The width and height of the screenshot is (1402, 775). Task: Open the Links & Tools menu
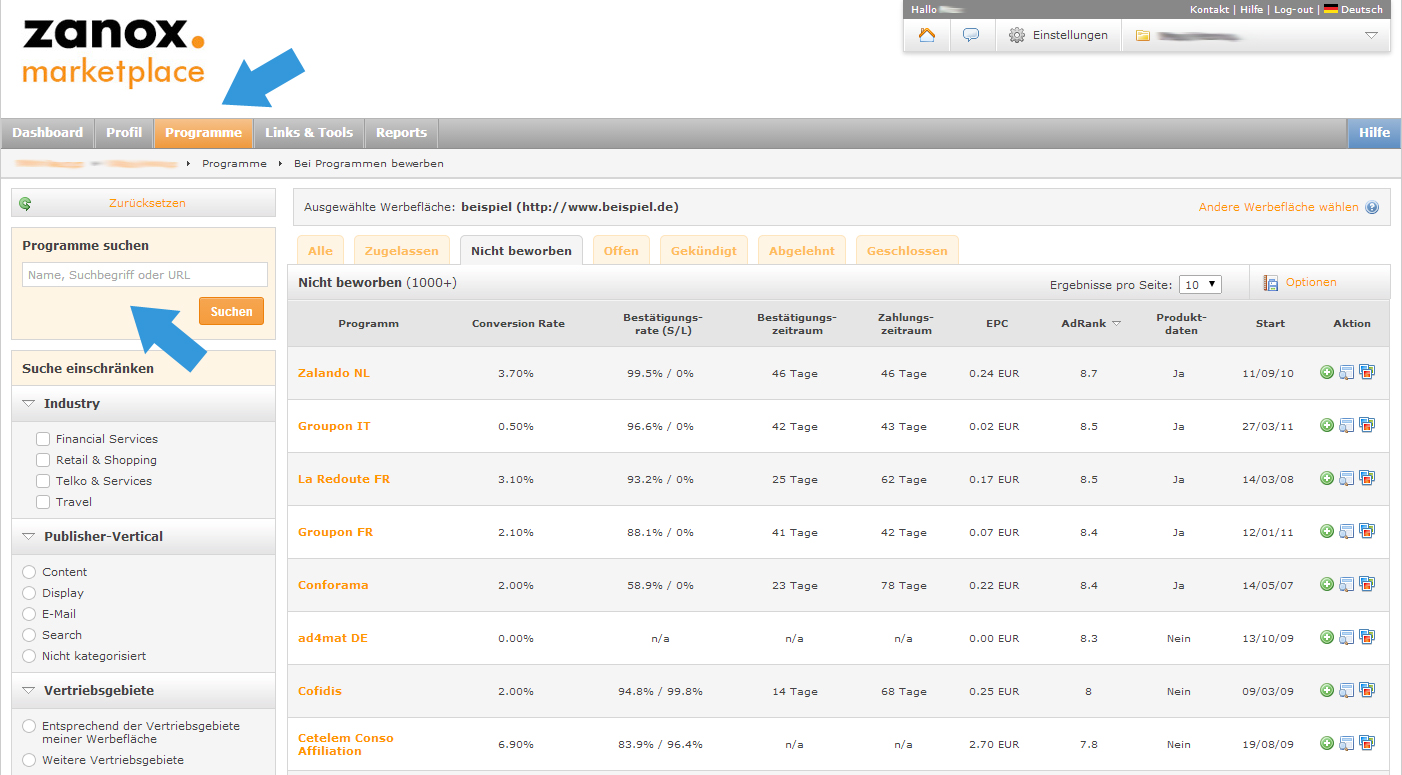[x=309, y=132]
